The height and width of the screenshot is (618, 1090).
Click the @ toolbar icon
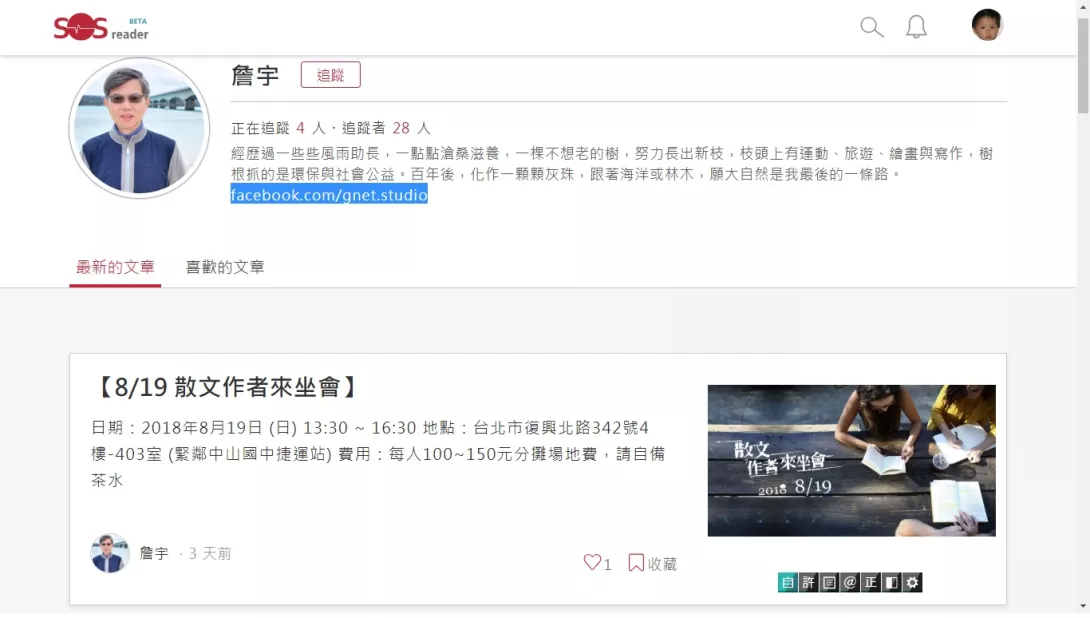[x=850, y=583]
